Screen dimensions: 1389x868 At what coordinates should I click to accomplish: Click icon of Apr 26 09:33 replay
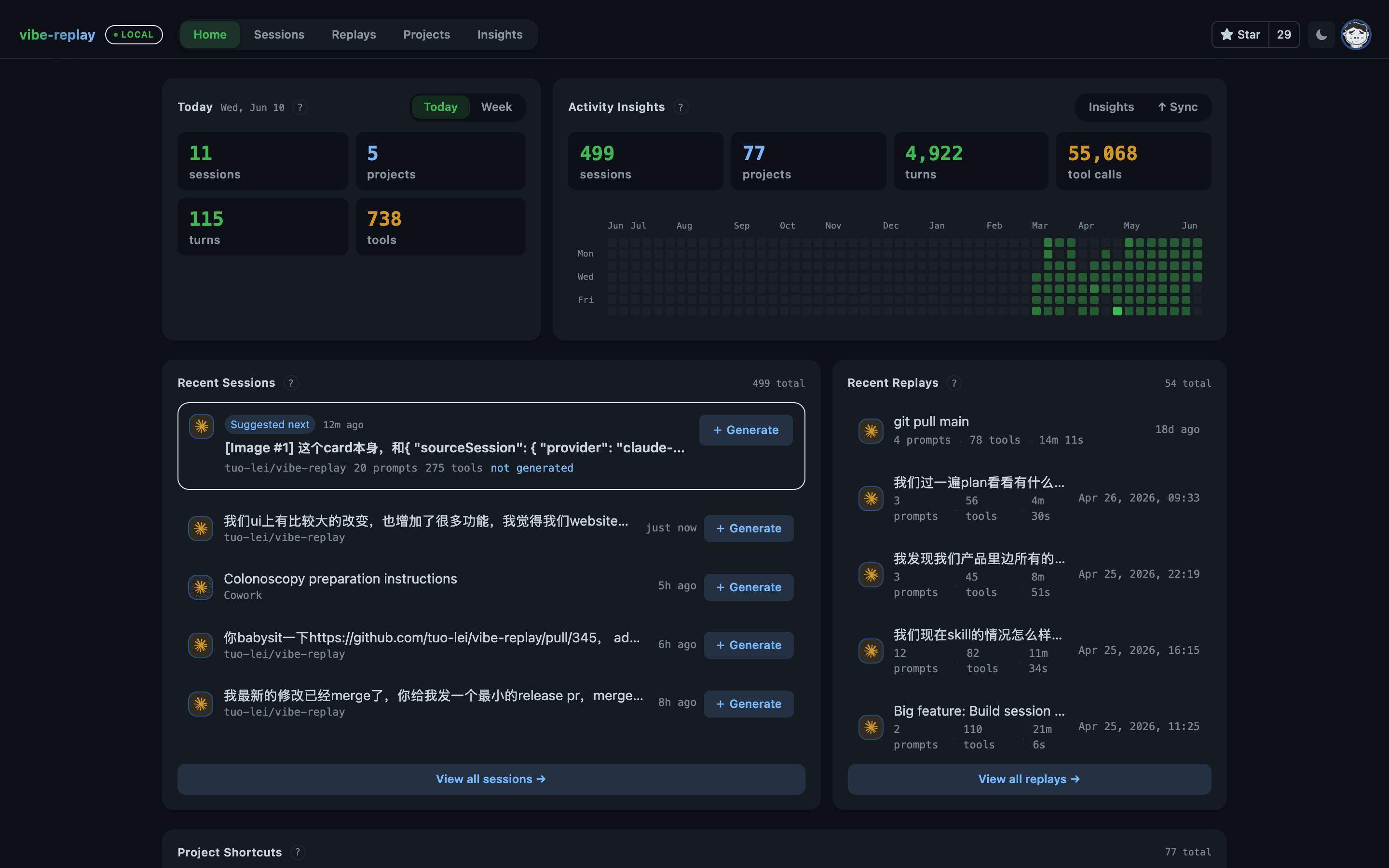click(x=871, y=498)
